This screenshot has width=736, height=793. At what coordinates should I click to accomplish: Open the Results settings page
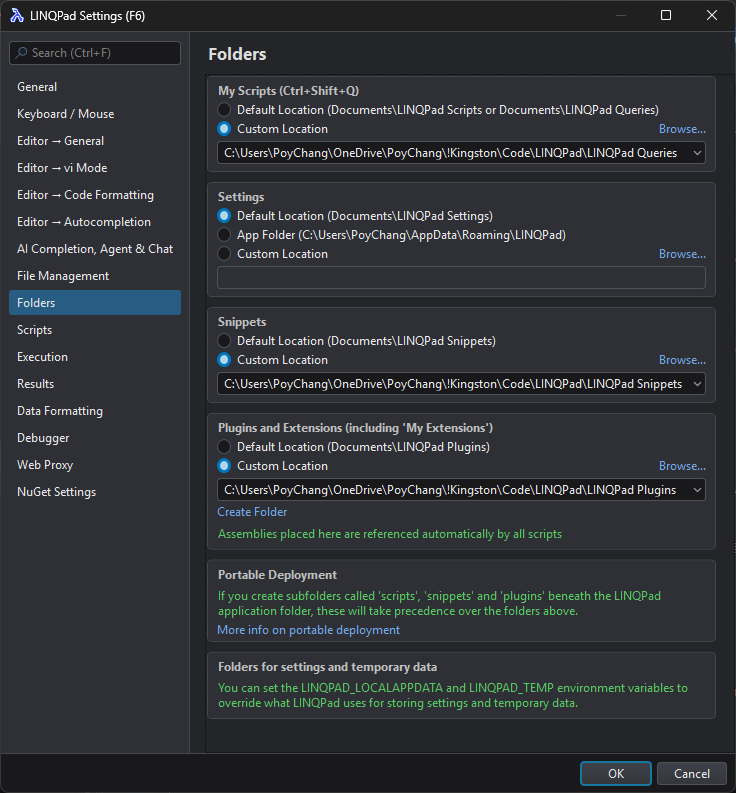click(x=95, y=384)
